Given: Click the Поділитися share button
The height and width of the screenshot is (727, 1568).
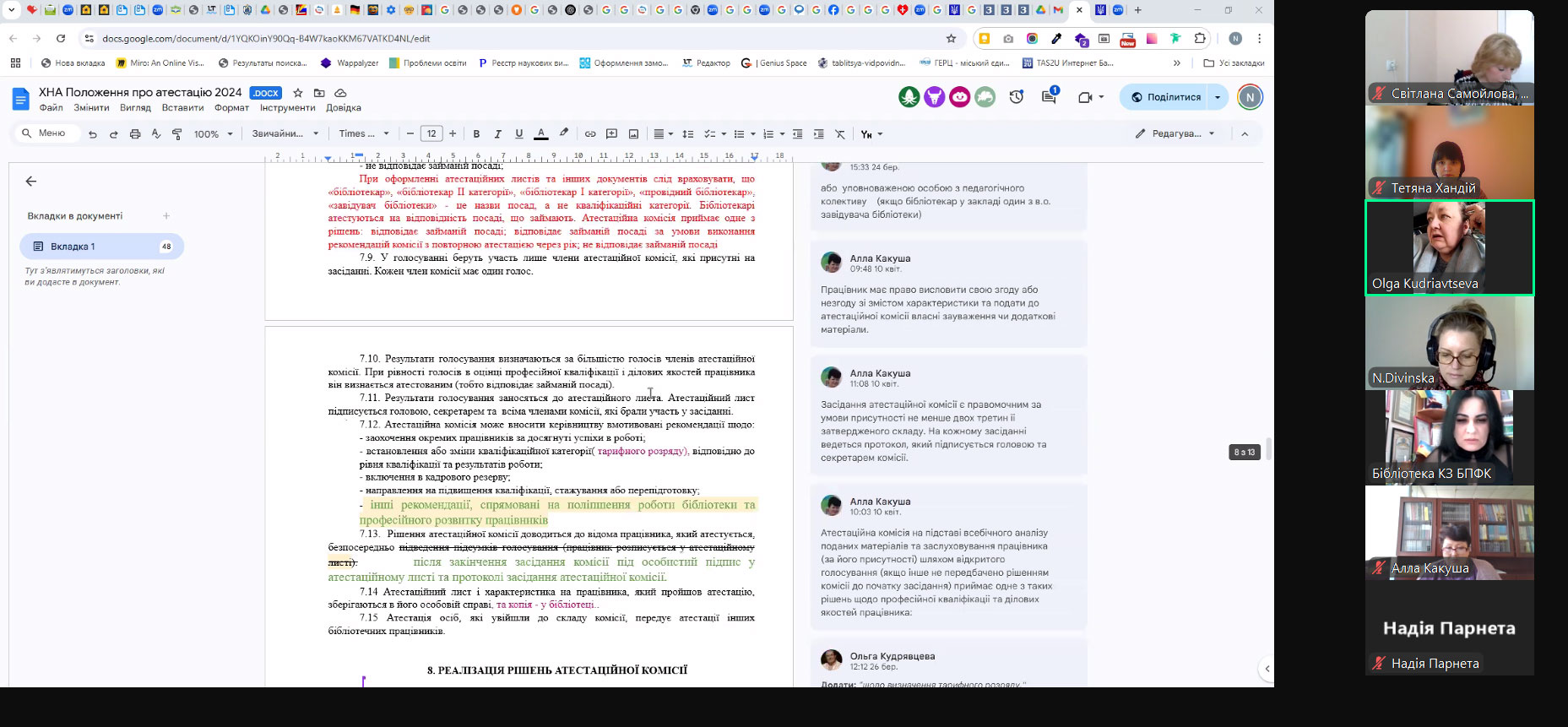Looking at the screenshot, I should 1165,97.
